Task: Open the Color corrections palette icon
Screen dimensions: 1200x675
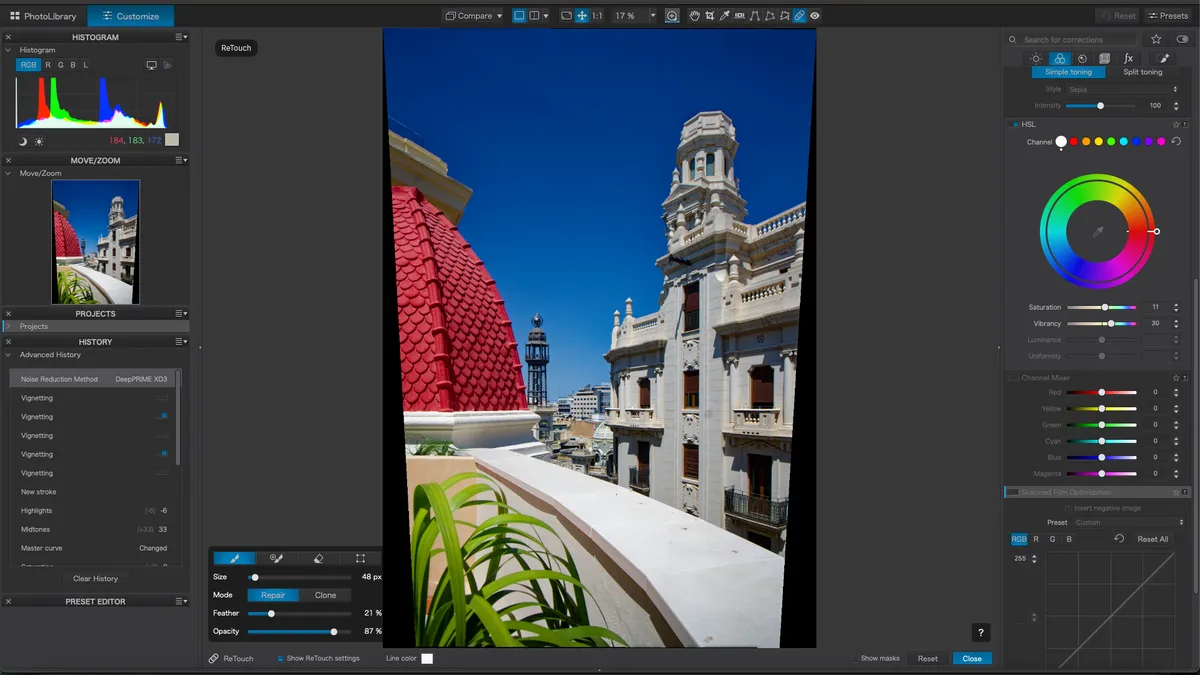Action: click(1059, 59)
